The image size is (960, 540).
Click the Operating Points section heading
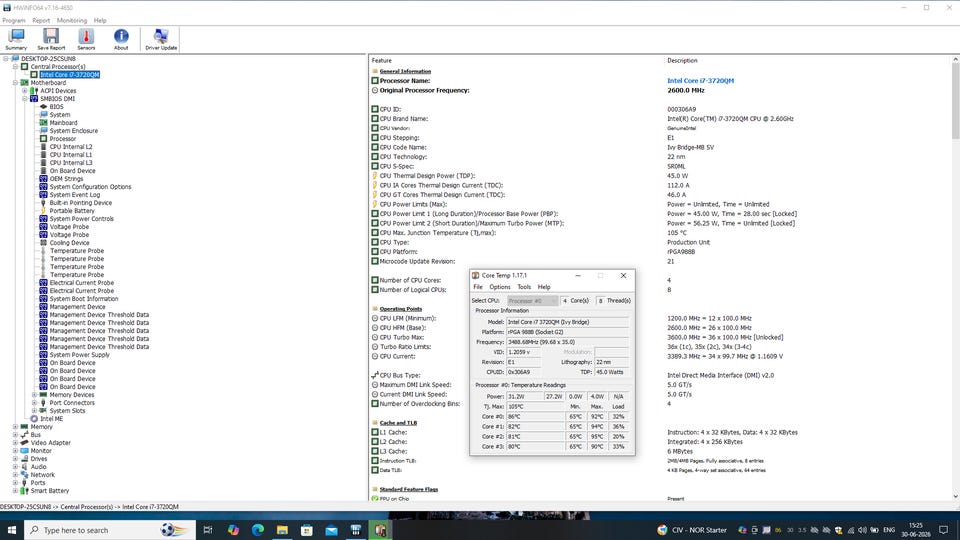pyautogui.click(x=400, y=309)
